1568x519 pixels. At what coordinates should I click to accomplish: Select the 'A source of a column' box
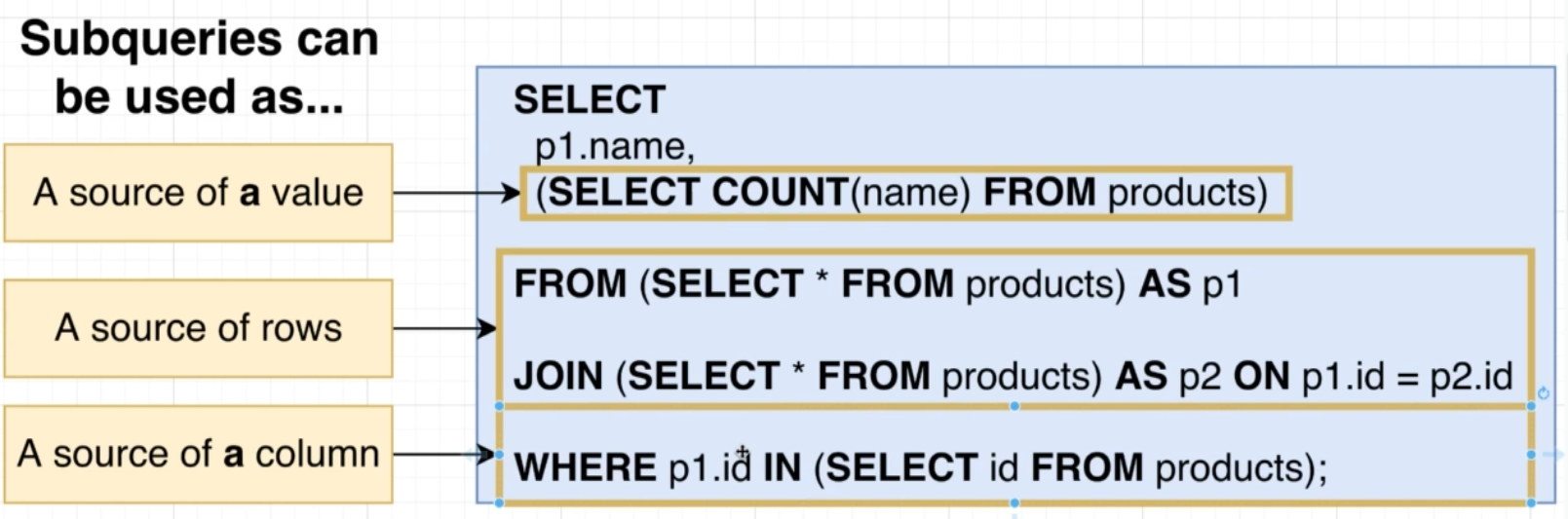(x=198, y=454)
